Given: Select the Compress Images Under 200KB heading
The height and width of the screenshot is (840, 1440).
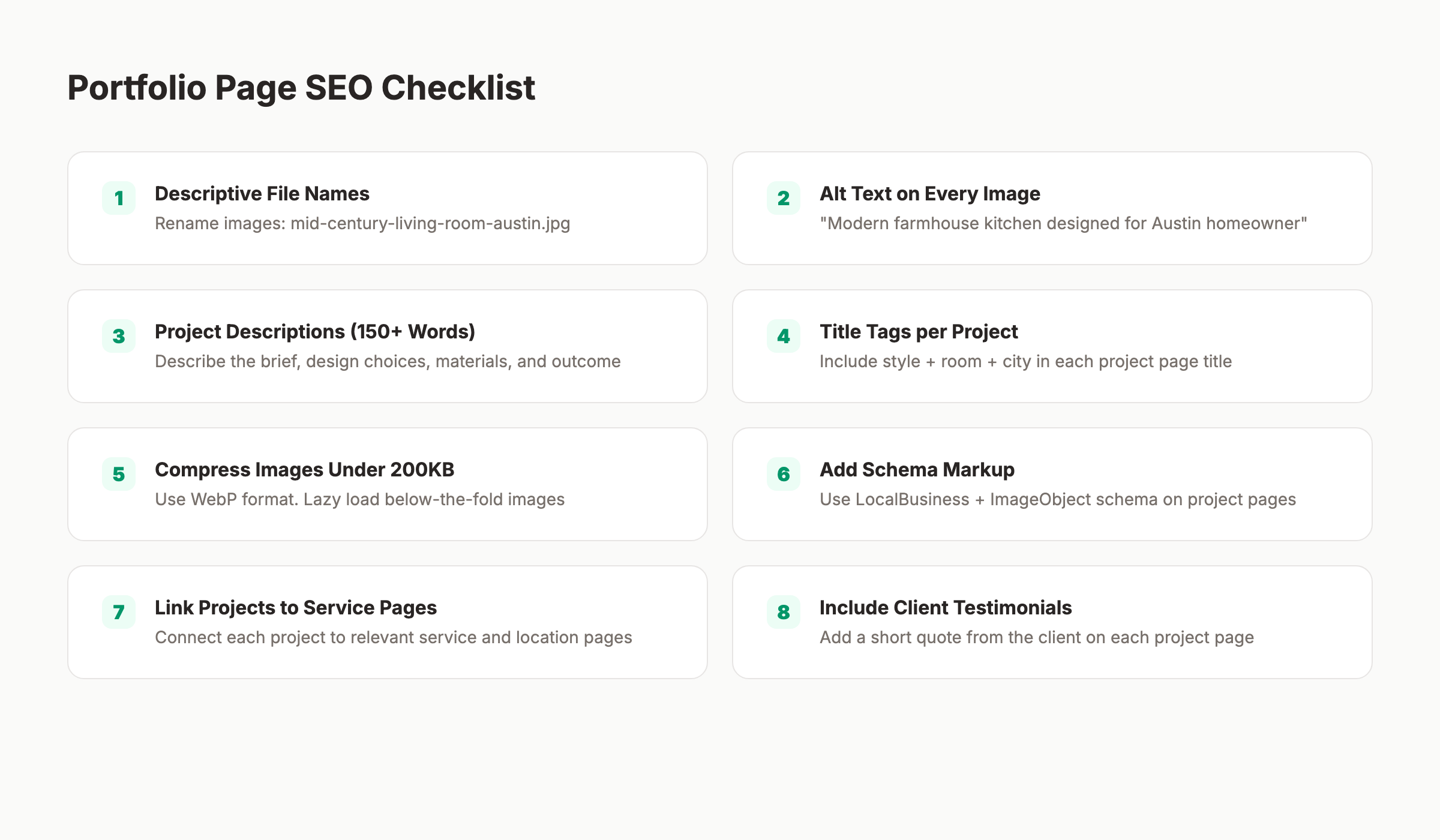Looking at the screenshot, I should click(x=305, y=469).
